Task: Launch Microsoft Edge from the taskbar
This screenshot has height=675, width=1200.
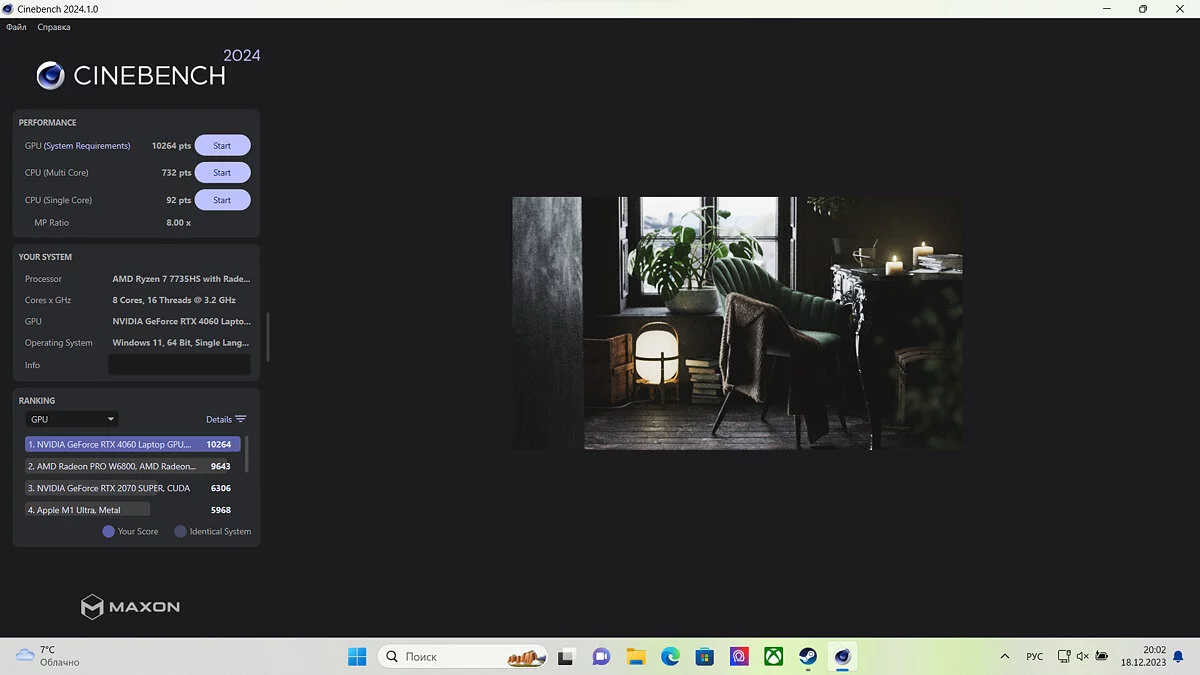Action: click(x=670, y=657)
